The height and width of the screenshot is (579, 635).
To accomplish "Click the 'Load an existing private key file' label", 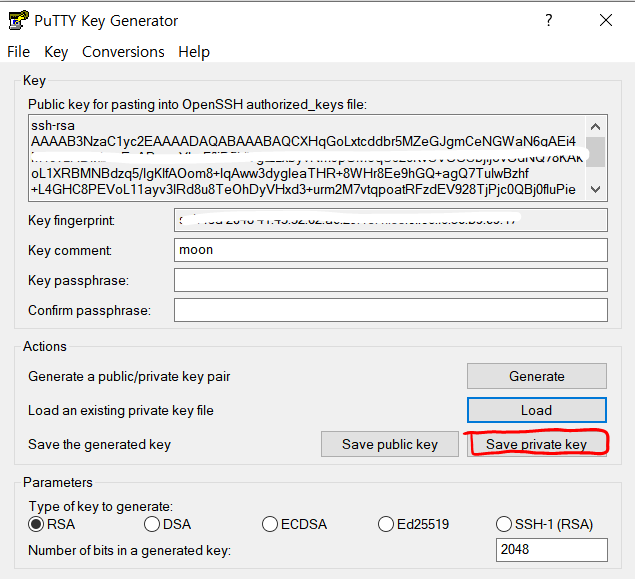I will click(121, 411).
